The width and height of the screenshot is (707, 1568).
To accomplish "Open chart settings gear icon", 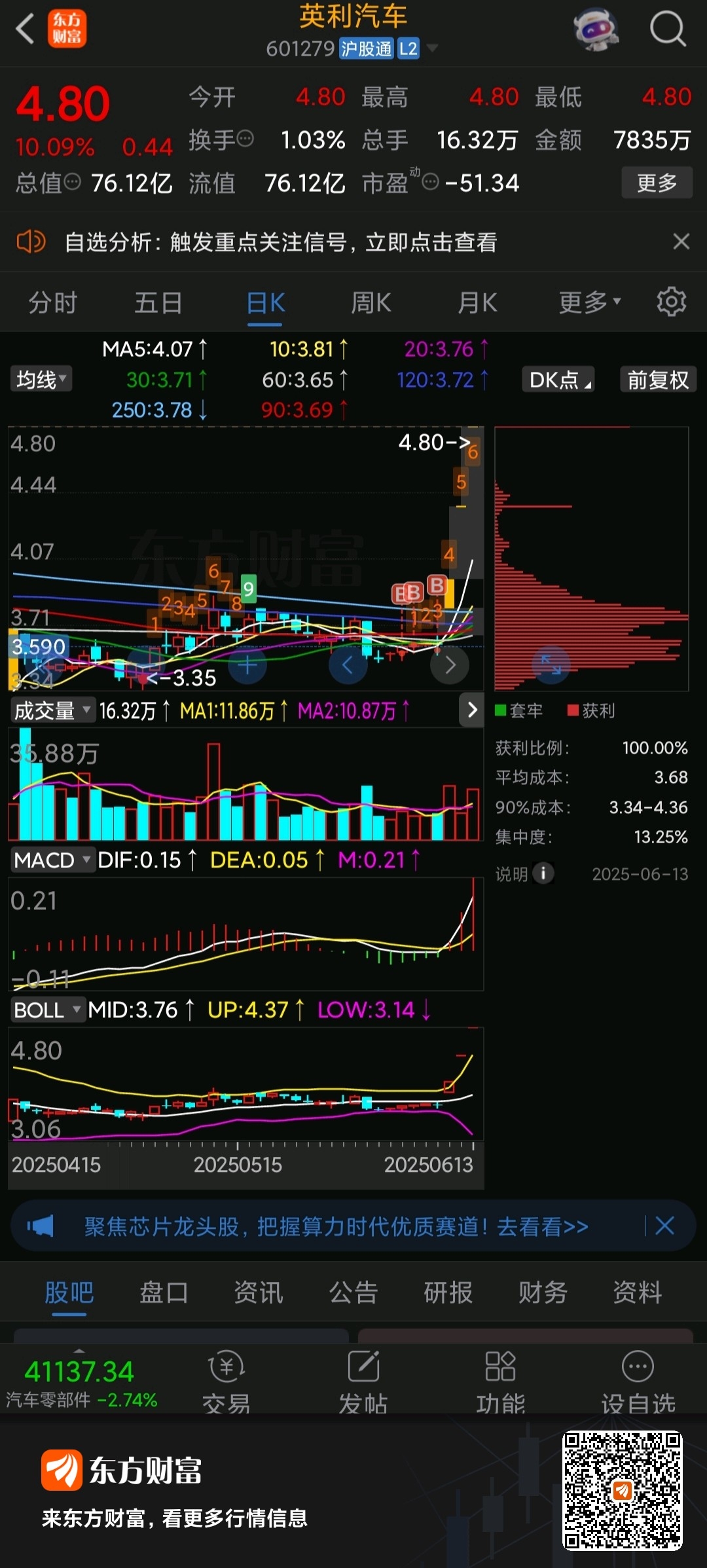I will pos(671,302).
